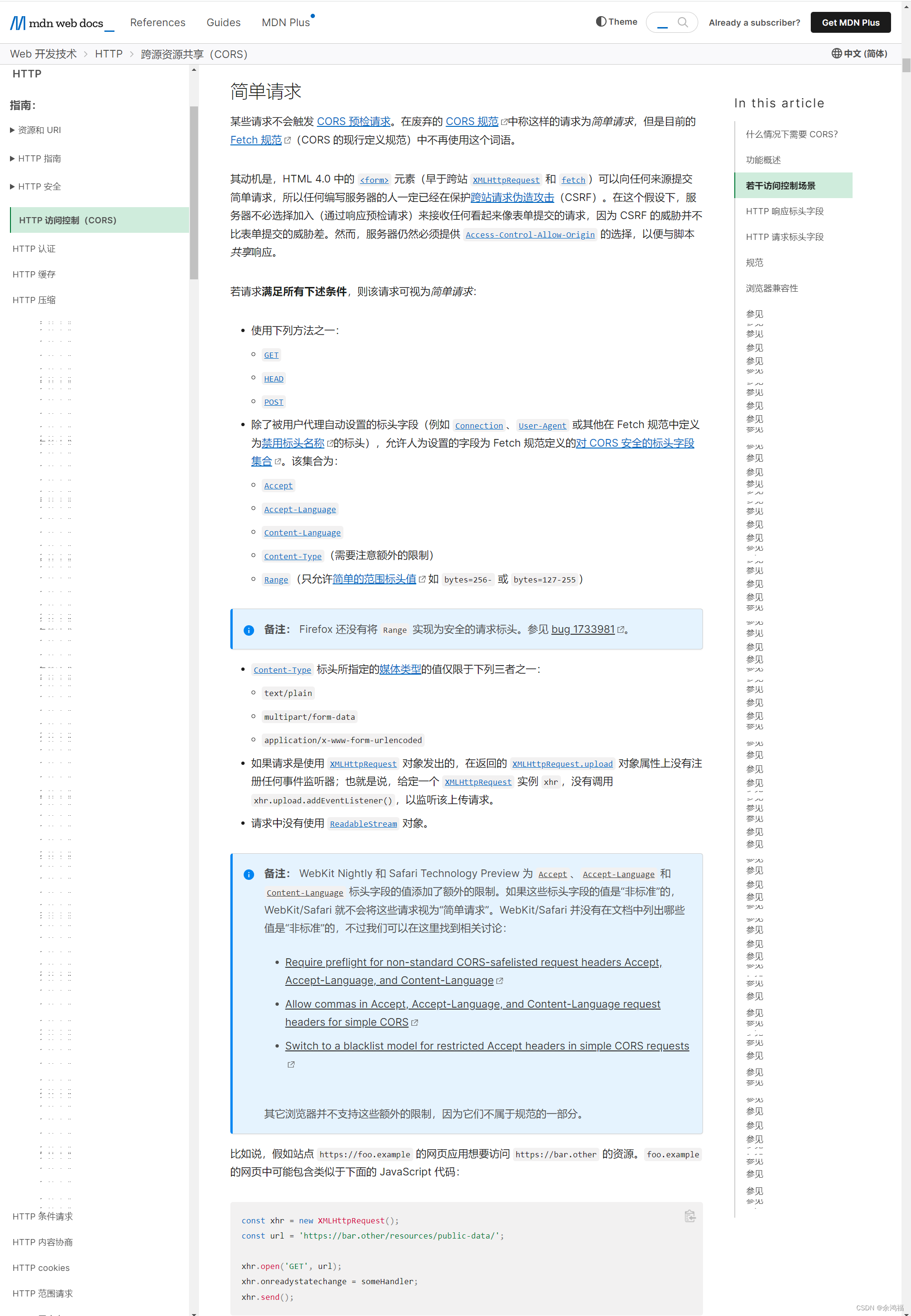The width and height of the screenshot is (911, 1316).
Task: Click the Get MDN Plus button
Action: coord(851,22)
